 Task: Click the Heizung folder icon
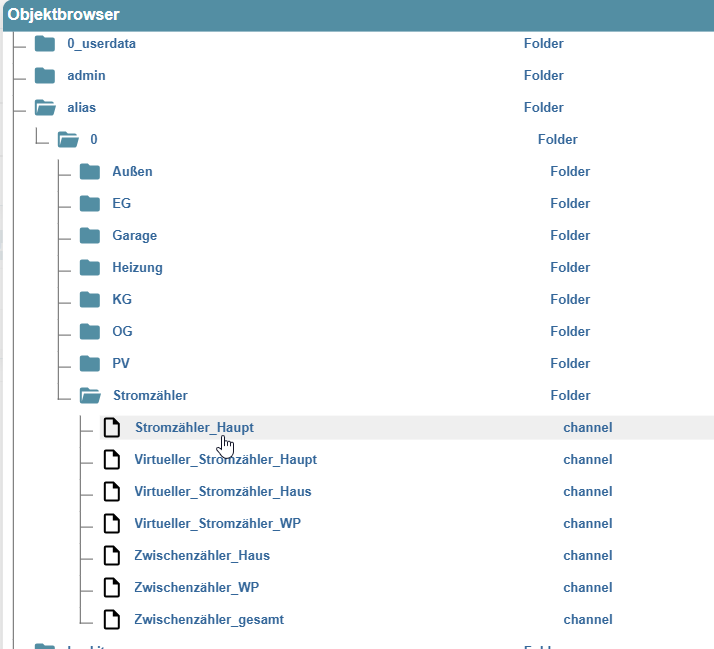tap(91, 268)
